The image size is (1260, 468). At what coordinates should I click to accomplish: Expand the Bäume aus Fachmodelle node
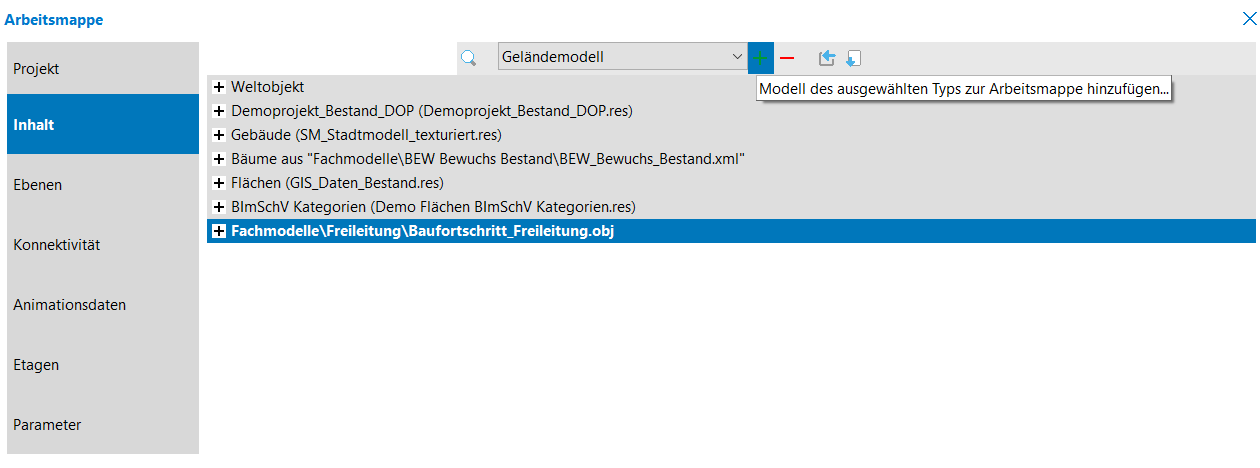219,159
